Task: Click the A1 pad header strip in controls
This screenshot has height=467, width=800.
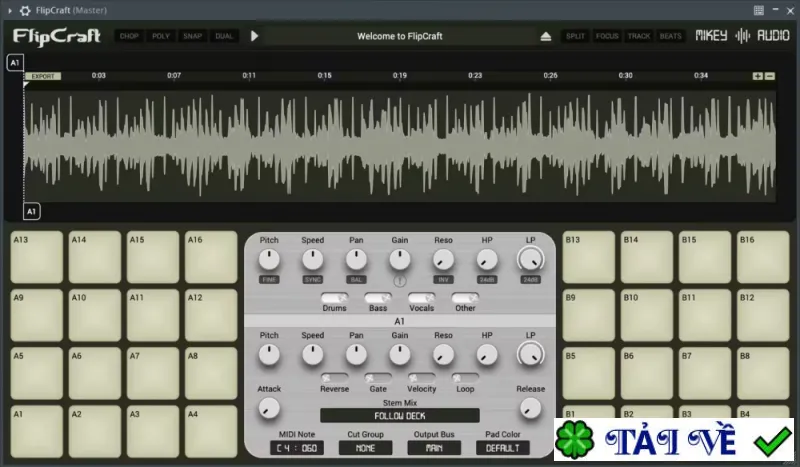Action: [400, 322]
